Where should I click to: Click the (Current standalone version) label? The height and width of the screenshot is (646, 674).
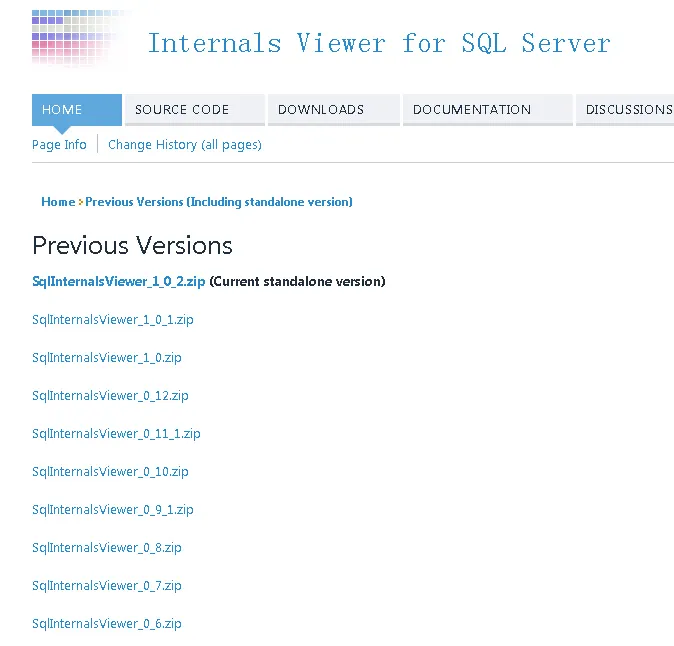coord(297,282)
